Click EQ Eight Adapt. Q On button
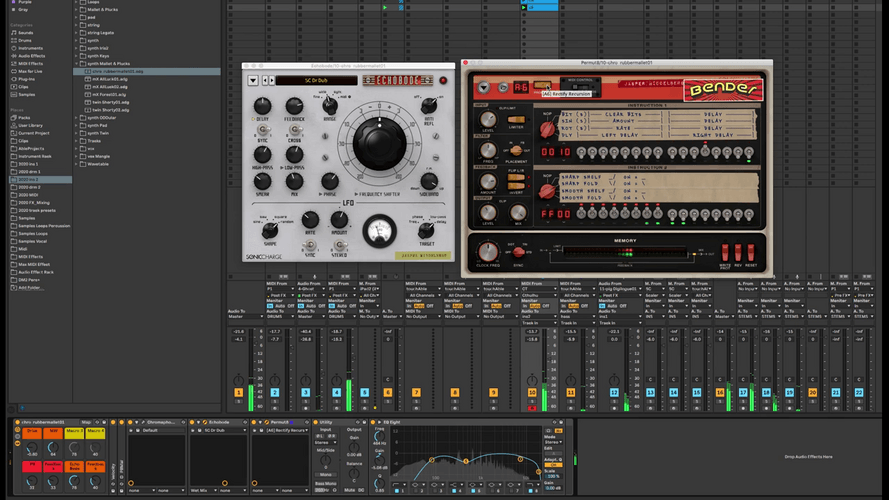 pos(553,465)
